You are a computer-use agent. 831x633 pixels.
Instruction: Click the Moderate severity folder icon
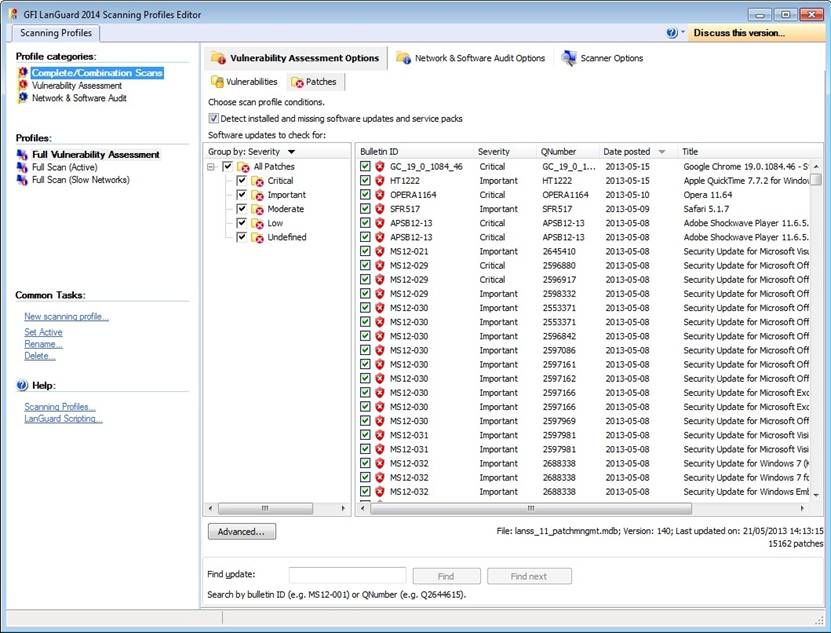[258, 209]
